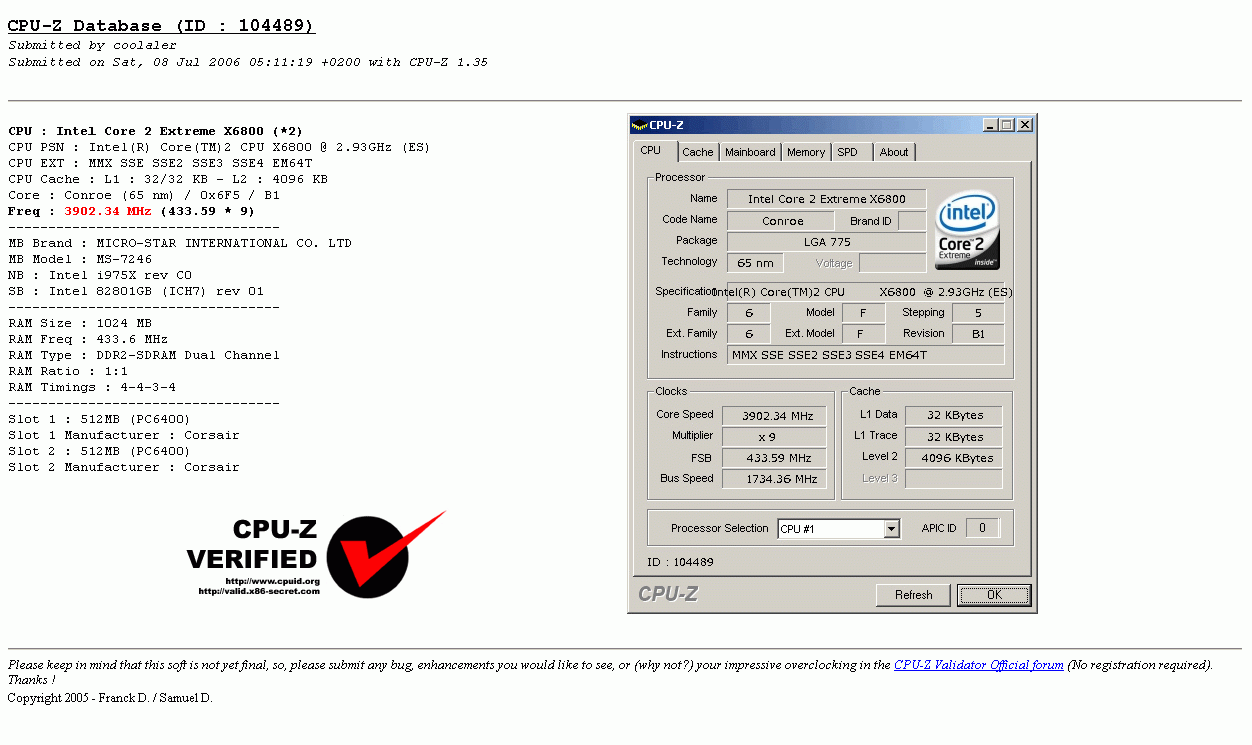
Task: Open the CPU-Z Validator Official forum link
Action: pyautogui.click(x=979, y=665)
